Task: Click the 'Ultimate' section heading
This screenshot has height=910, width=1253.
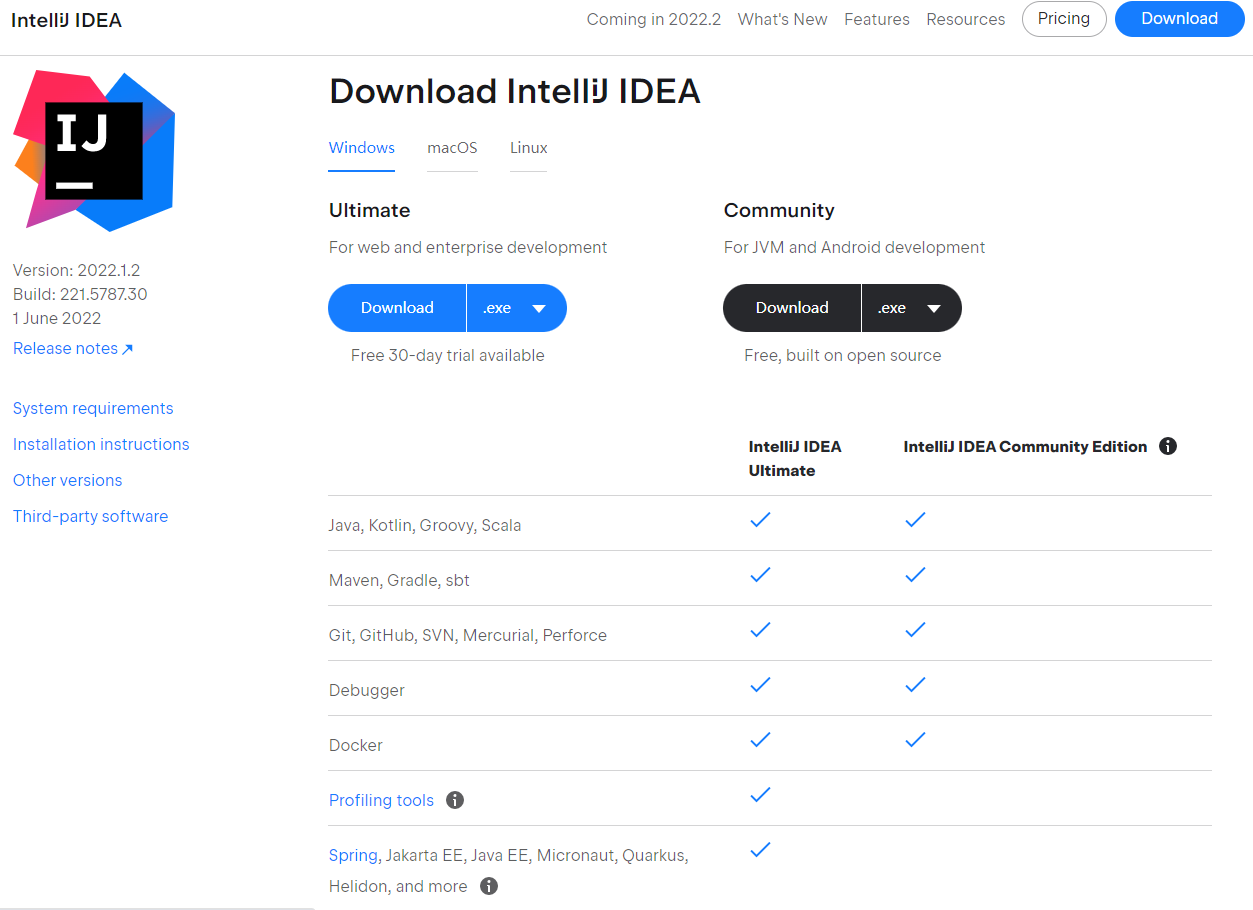Action: click(370, 210)
